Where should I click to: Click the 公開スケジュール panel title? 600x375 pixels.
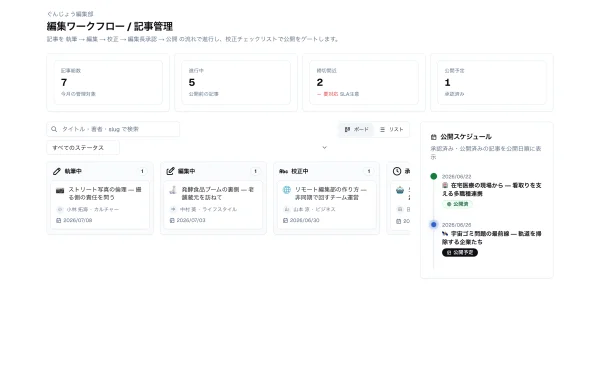point(466,137)
